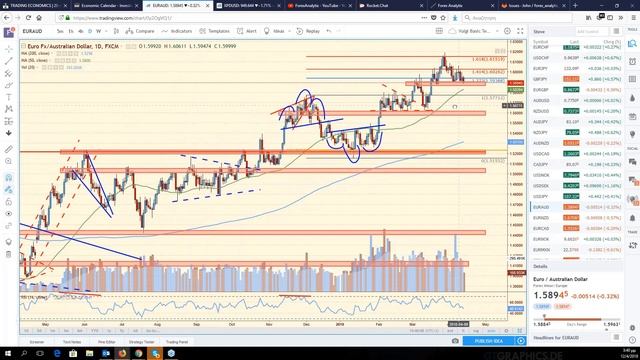Open Firefox from the taskbar
Viewport: 640px width, 360px height.
click(x=122, y=353)
